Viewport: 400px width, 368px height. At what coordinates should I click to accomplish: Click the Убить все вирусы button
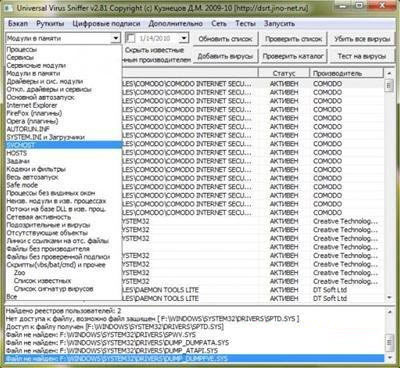[362, 39]
